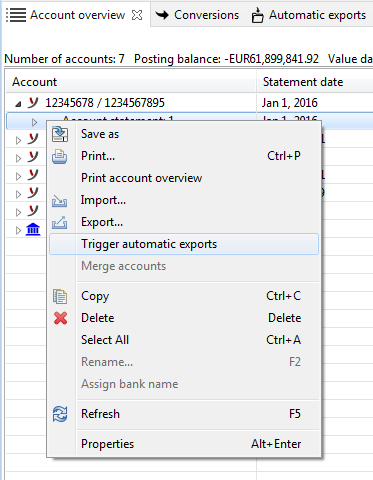Click the Save as disk icon
This screenshot has width=373, height=480.
tap(60, 134)
